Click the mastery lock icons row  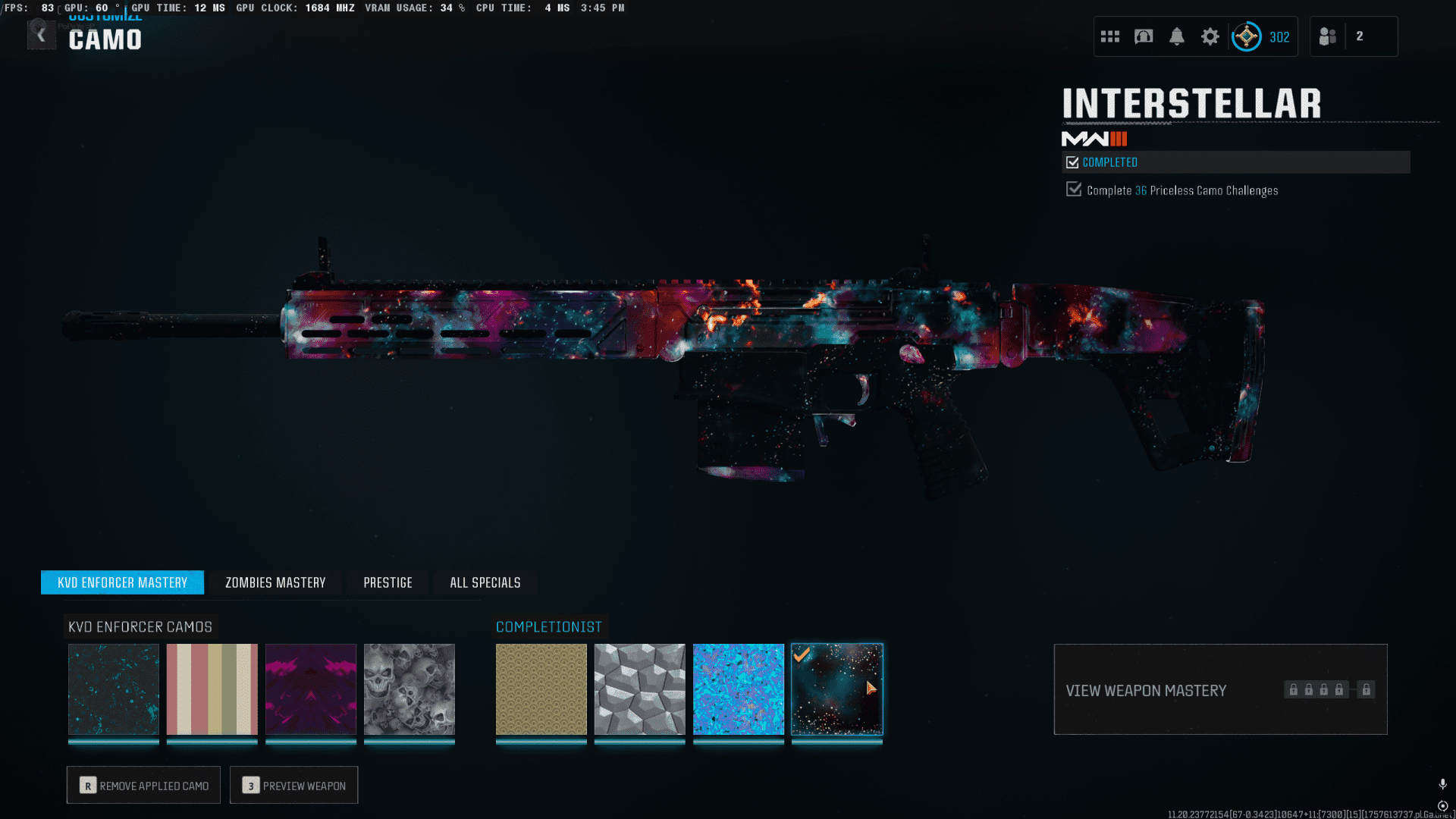(1329, 690)
